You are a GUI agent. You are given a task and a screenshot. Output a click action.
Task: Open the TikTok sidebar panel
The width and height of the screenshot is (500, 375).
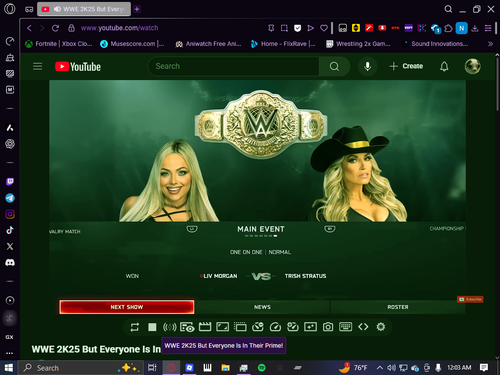[10, 230]
